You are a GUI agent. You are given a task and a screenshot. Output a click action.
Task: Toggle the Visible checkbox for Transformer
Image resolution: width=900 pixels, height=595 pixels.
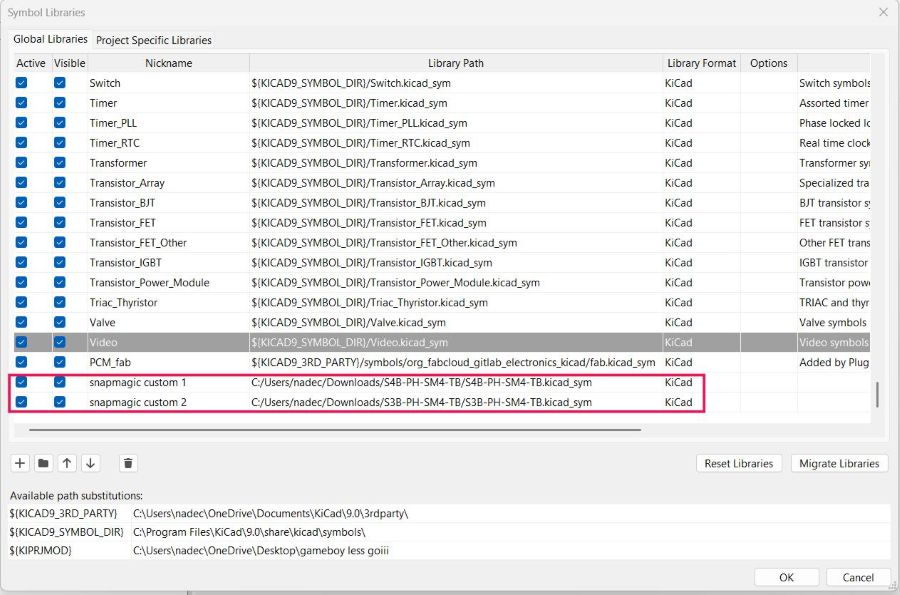(60, 163)
